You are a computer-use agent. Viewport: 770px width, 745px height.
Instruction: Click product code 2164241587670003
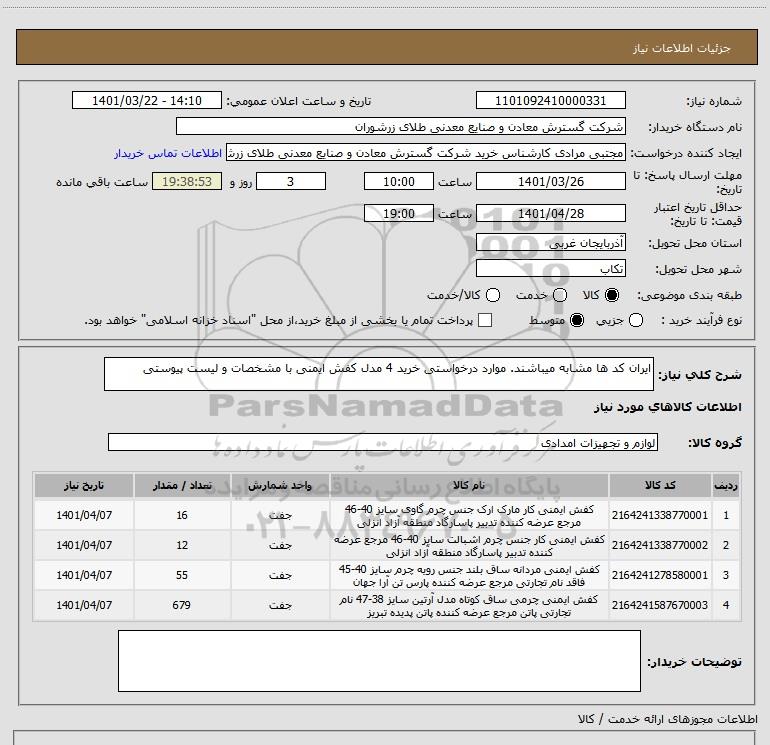pos(660,605)
